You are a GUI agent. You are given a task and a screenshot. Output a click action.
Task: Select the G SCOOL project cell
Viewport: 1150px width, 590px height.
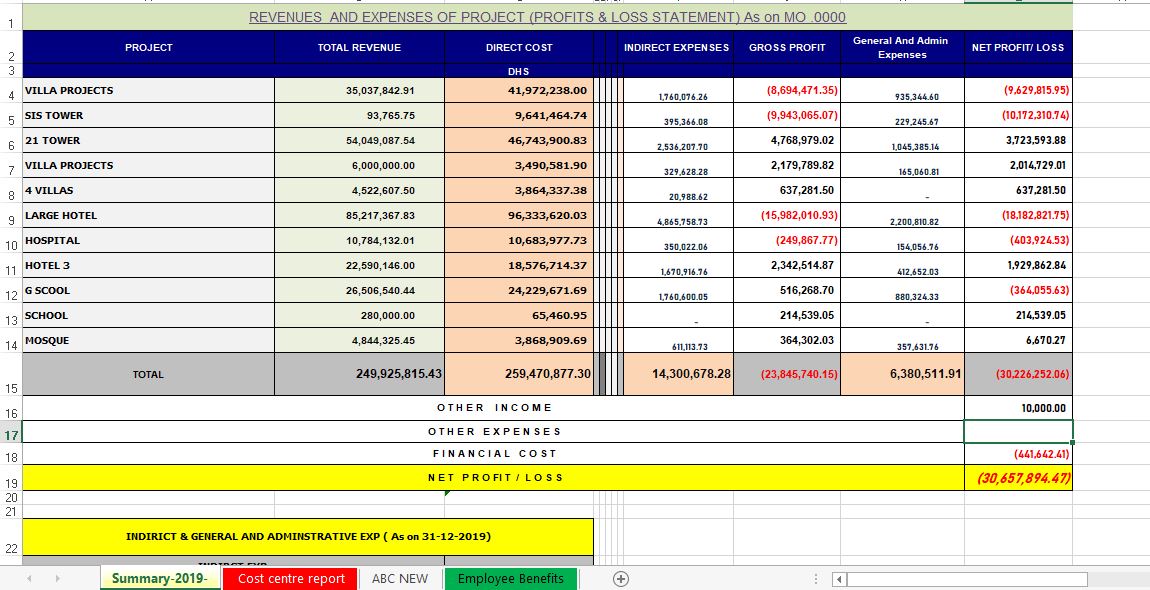[x=148, y=290]
